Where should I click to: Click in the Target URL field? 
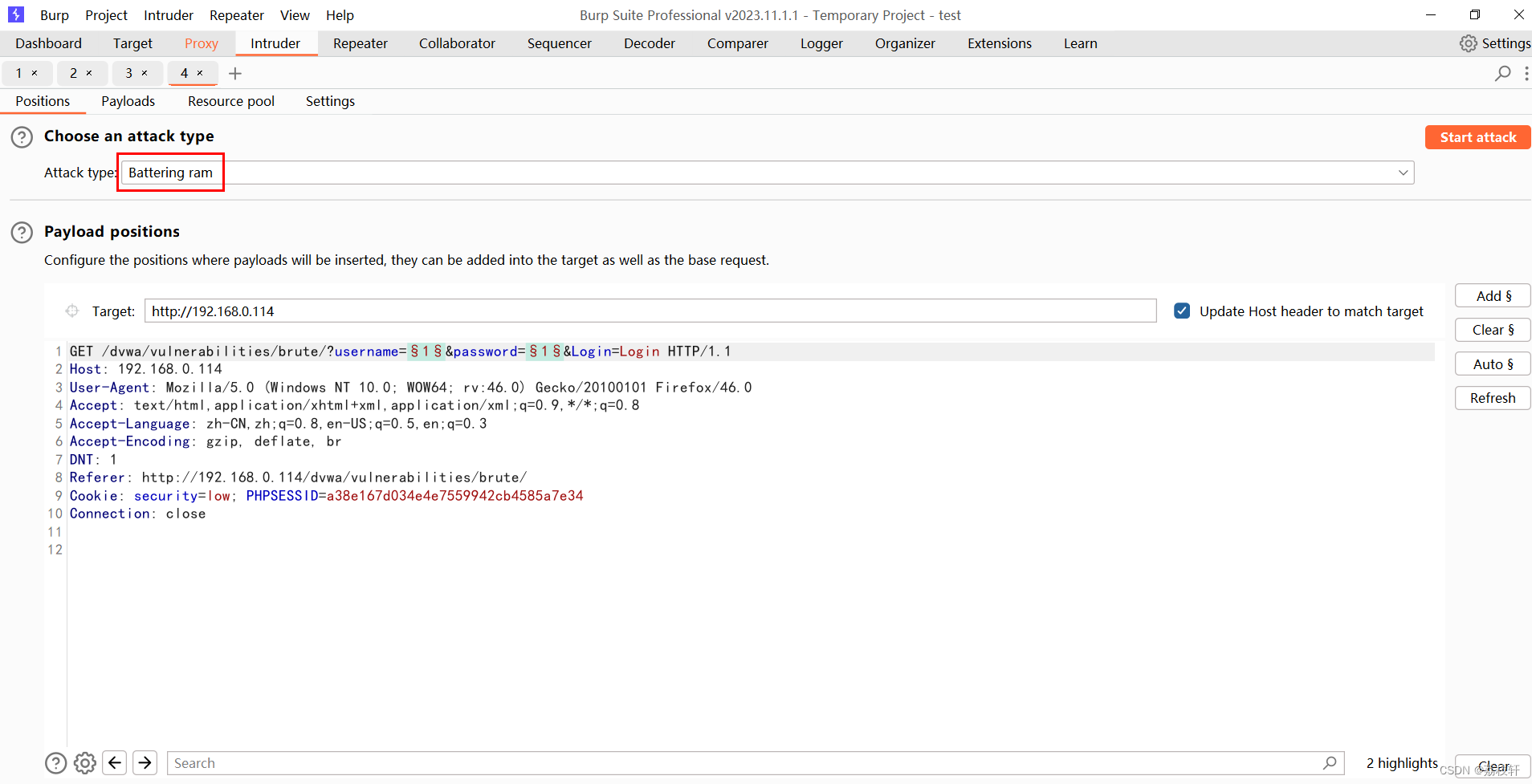650,311
